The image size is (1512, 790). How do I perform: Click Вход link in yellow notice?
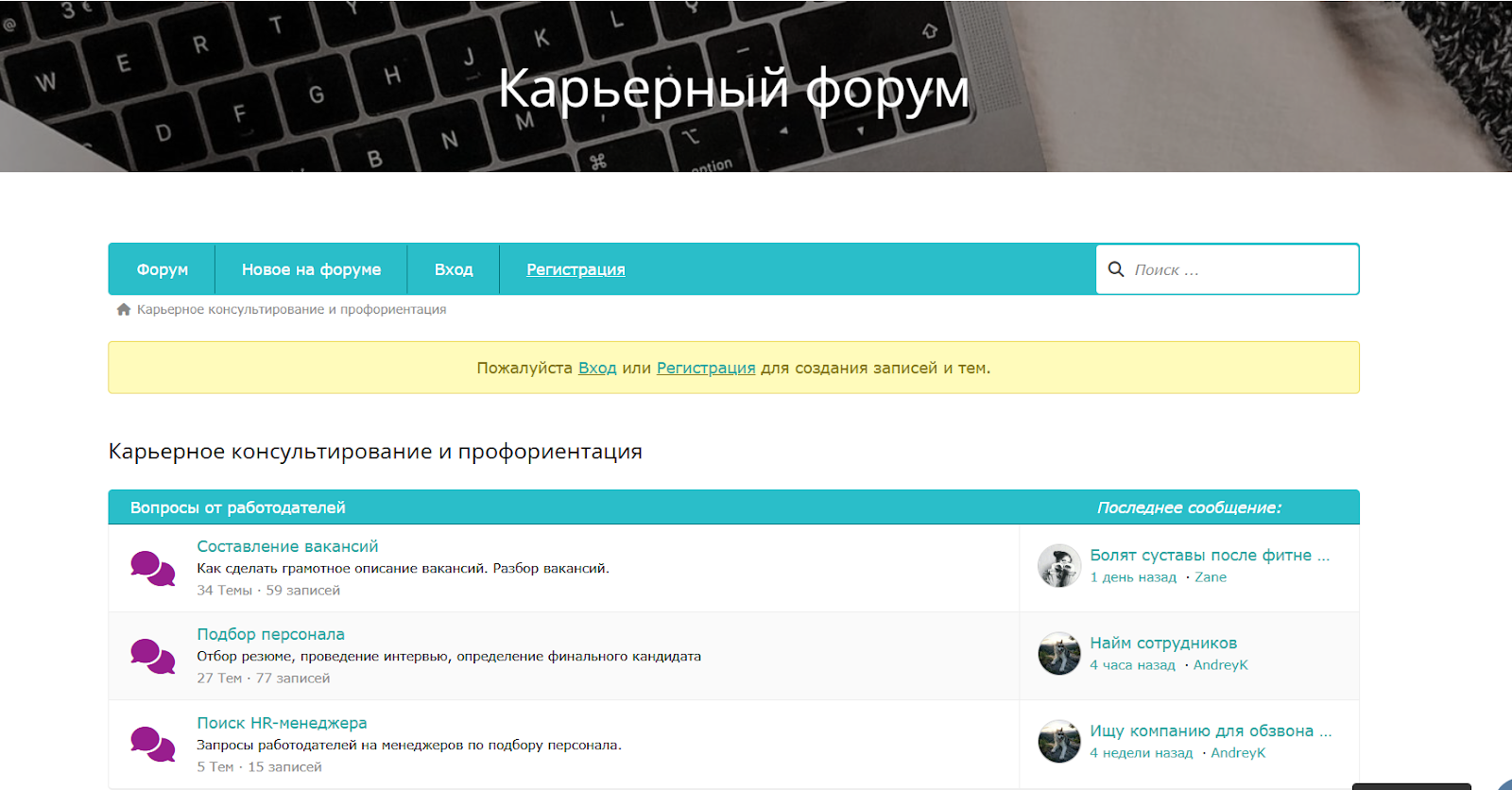pyautogui.click(x=597, y=368)
